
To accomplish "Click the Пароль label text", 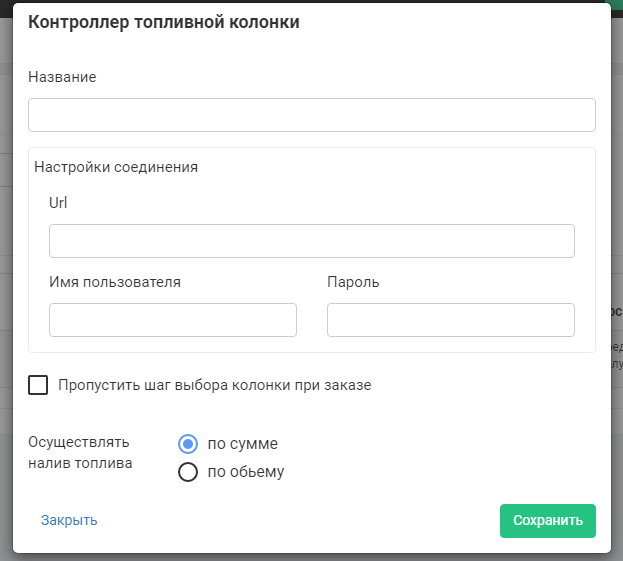I will pos(353,282).
